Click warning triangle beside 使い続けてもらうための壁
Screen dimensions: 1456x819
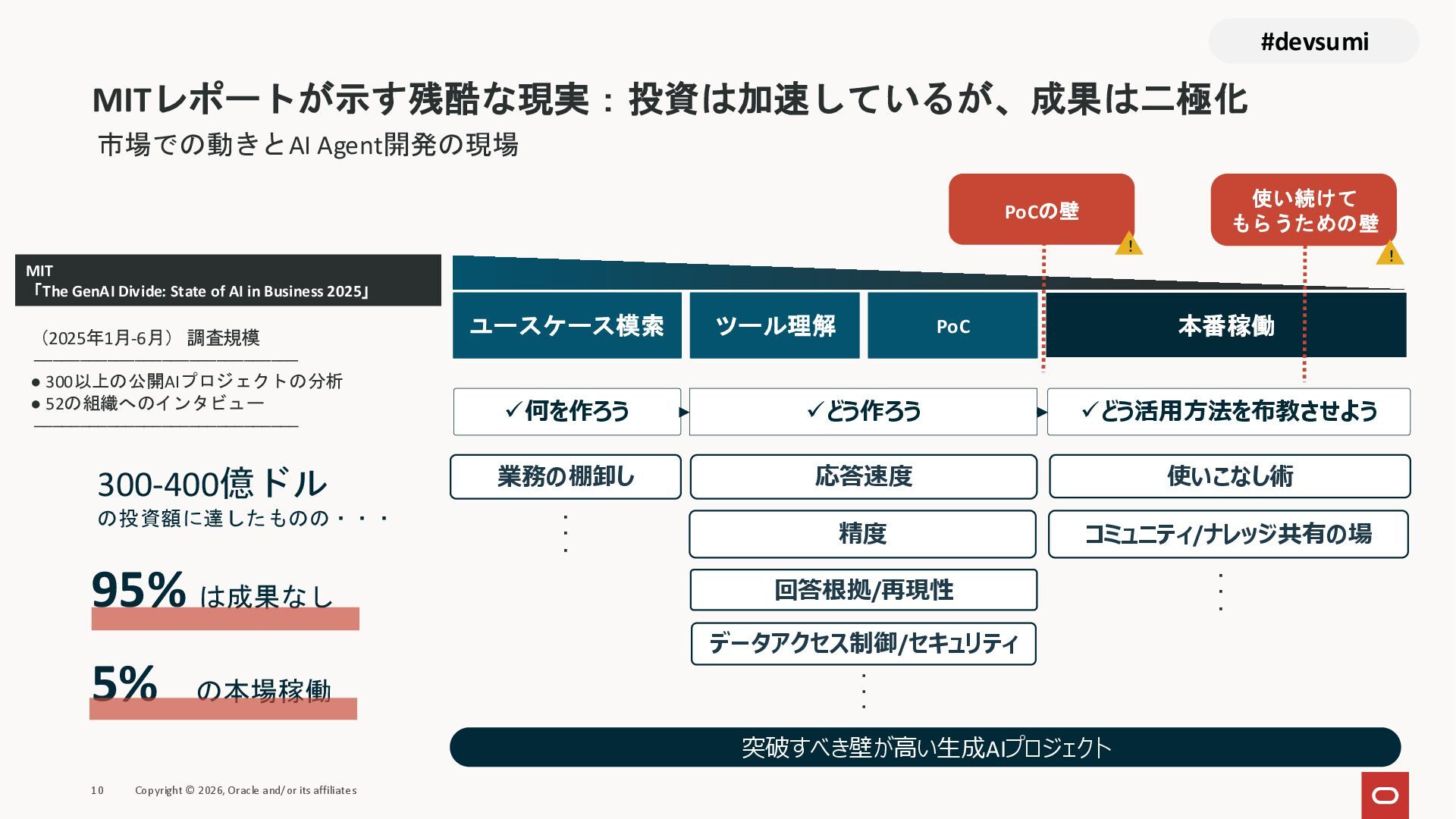click(1390, 254)
